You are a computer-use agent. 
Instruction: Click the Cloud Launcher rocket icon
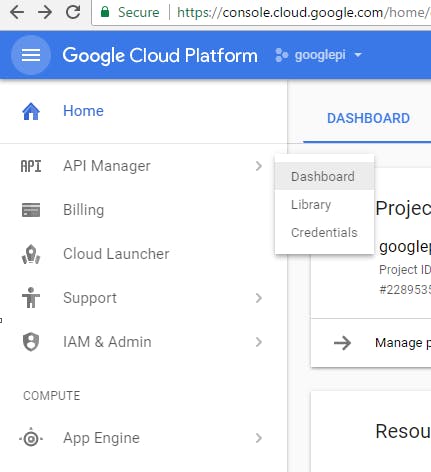click(x=31, y=254)
